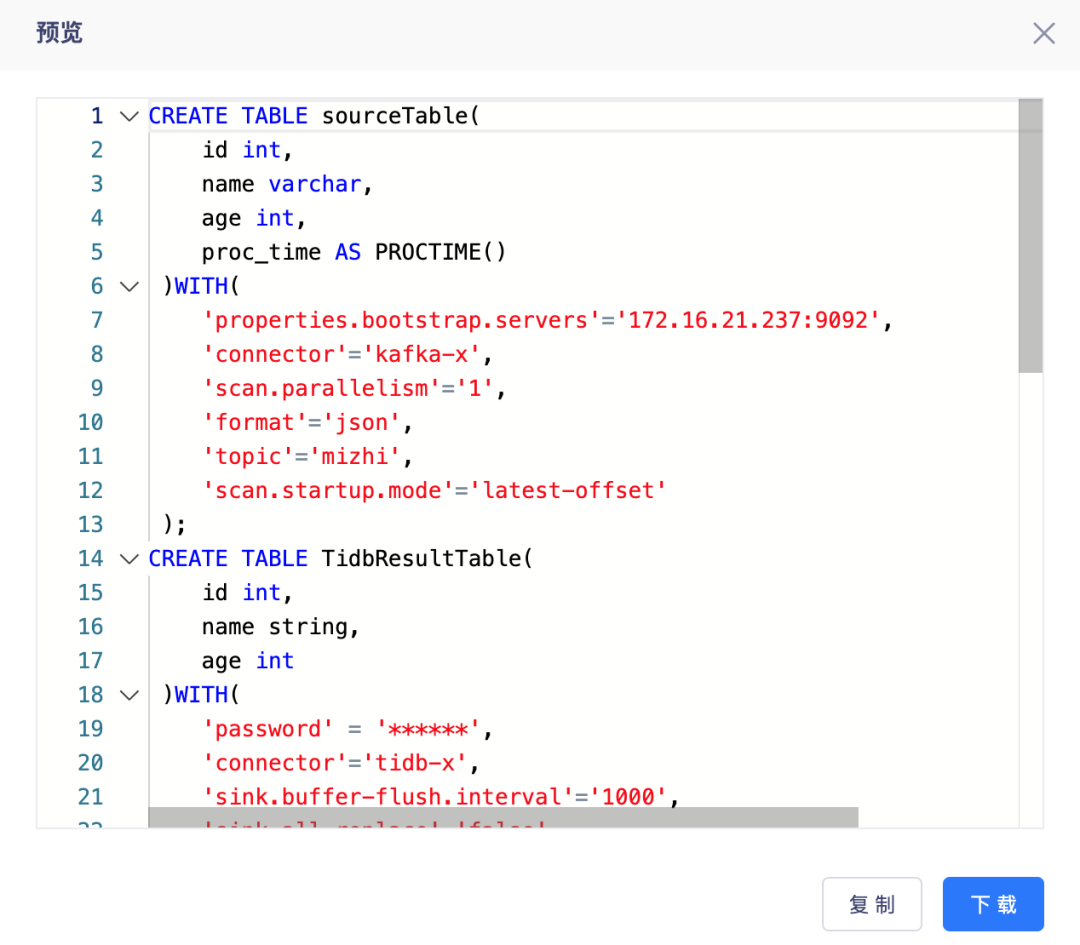Click the password property line
1080x945 pixels.
point(347,729)
